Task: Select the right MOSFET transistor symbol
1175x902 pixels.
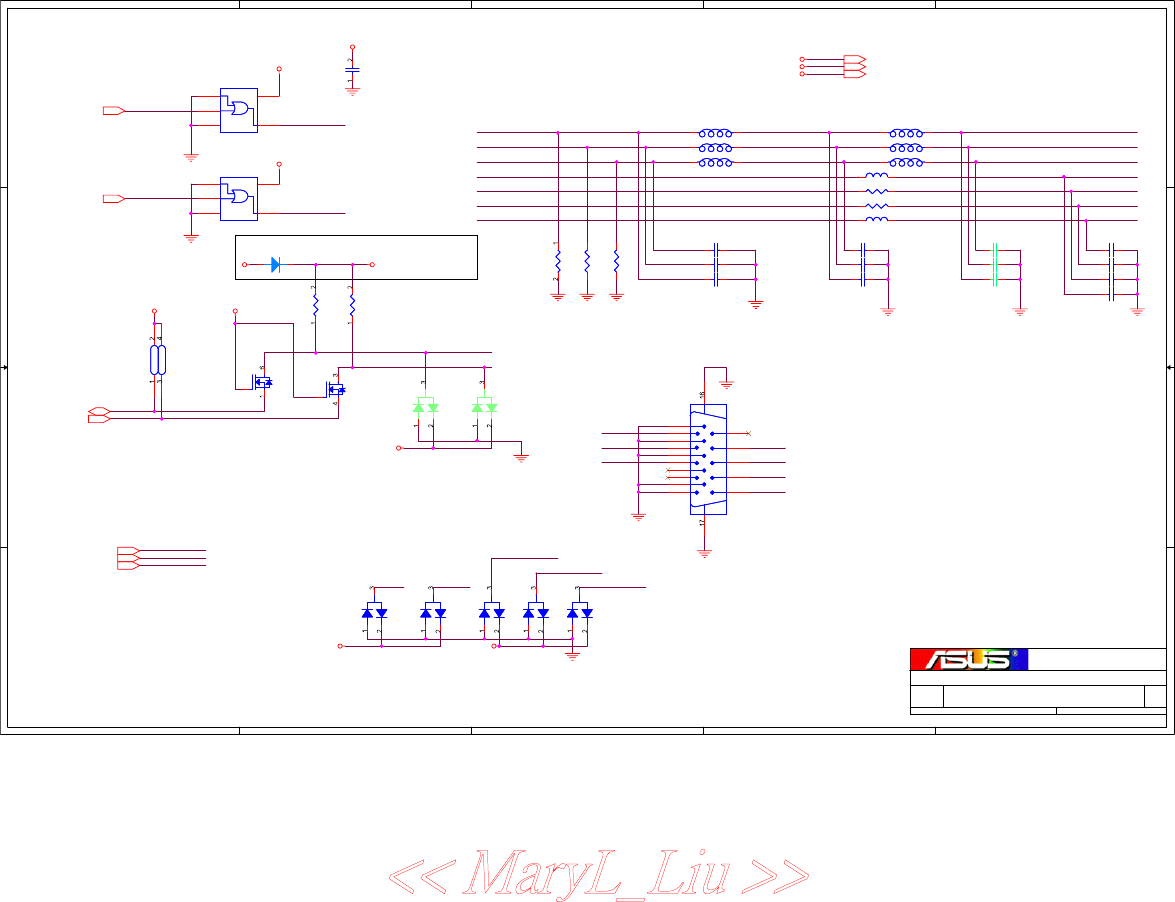Action: 335,389
